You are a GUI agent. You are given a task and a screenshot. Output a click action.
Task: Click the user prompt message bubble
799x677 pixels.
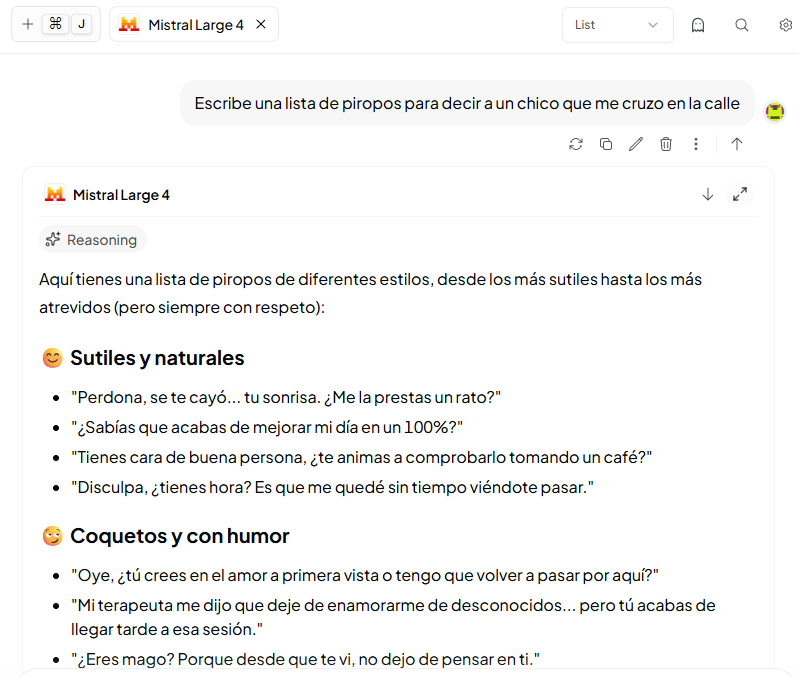pyautogui.click(x=467, y=103)
